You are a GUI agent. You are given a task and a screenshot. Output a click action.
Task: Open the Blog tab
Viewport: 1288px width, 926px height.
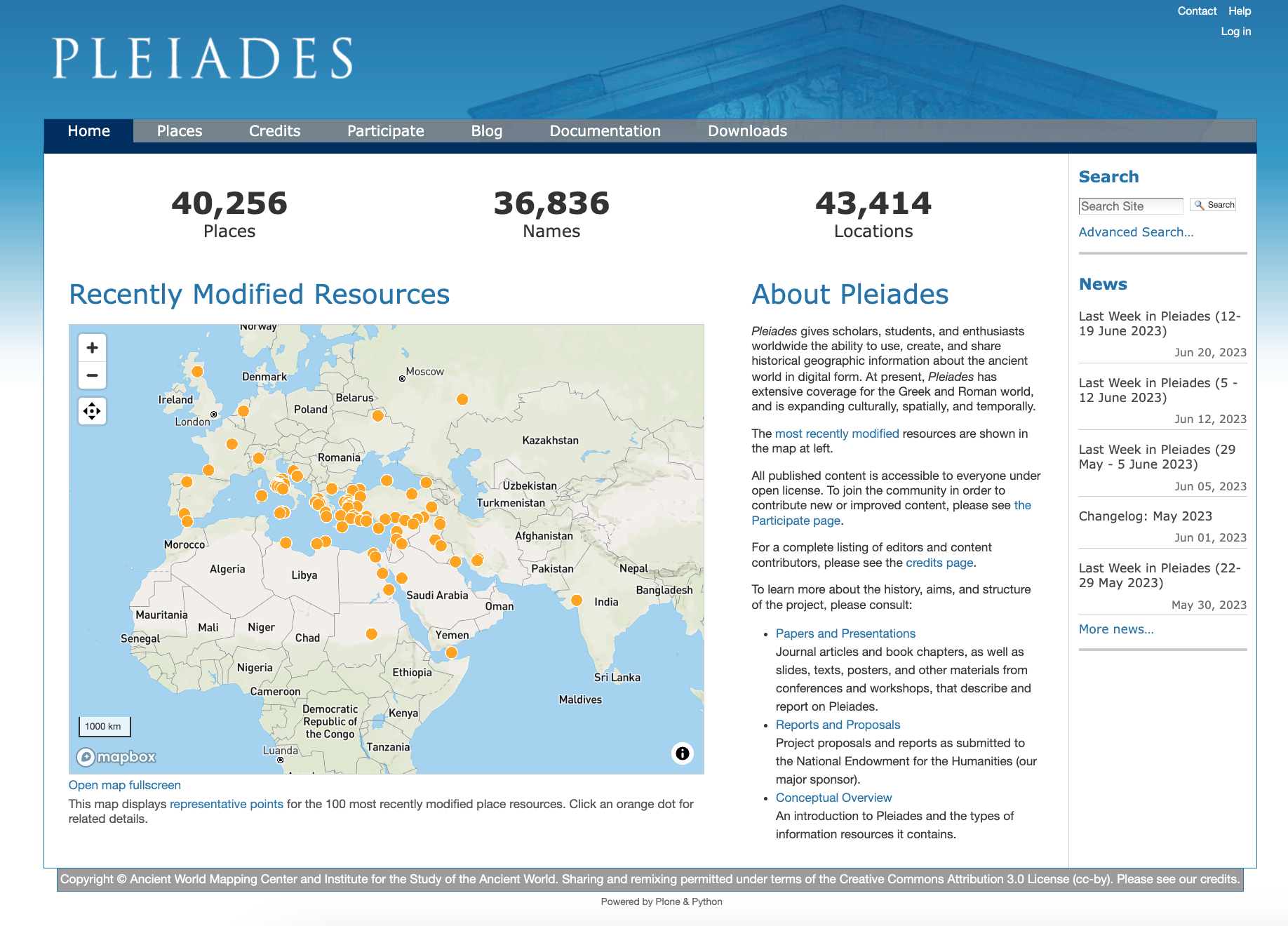pyautogui.click(x=487, y=131)
